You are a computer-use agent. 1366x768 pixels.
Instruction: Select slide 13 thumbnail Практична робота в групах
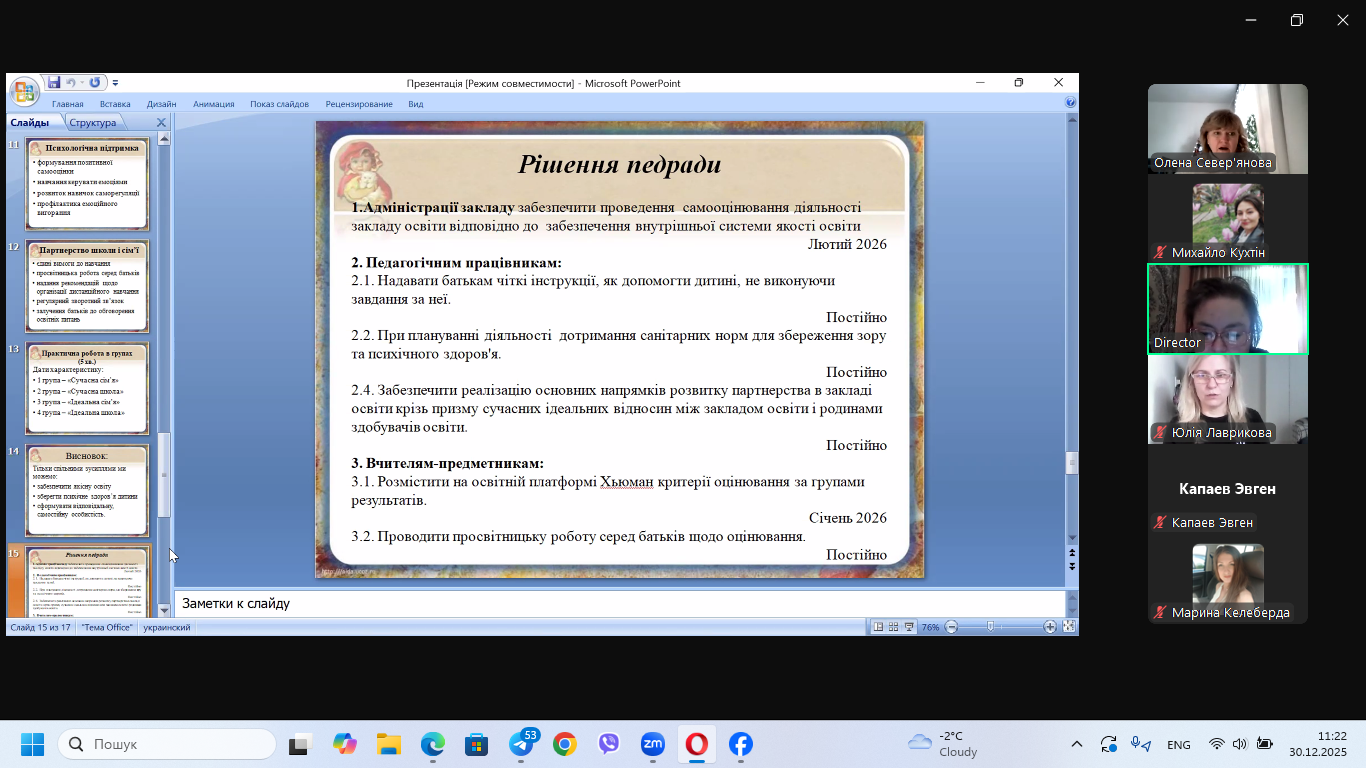click(89, 388)
